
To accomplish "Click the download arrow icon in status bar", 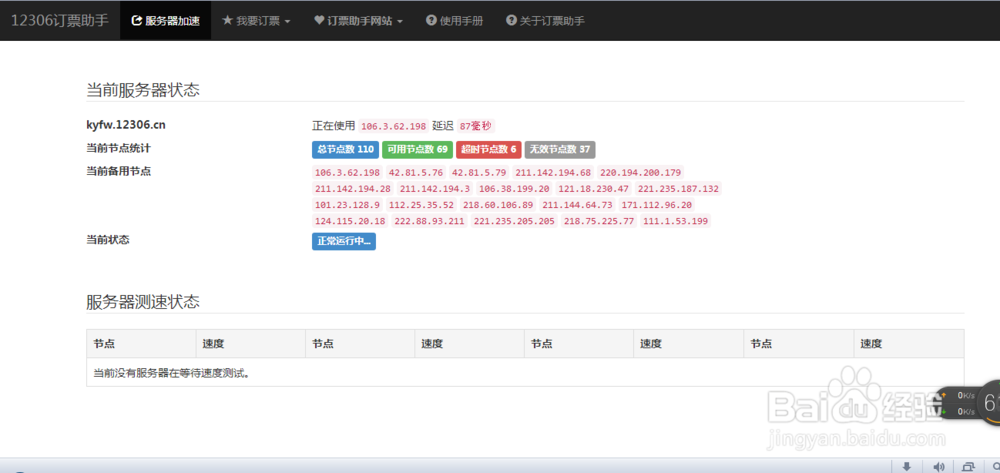I will 907,466.
